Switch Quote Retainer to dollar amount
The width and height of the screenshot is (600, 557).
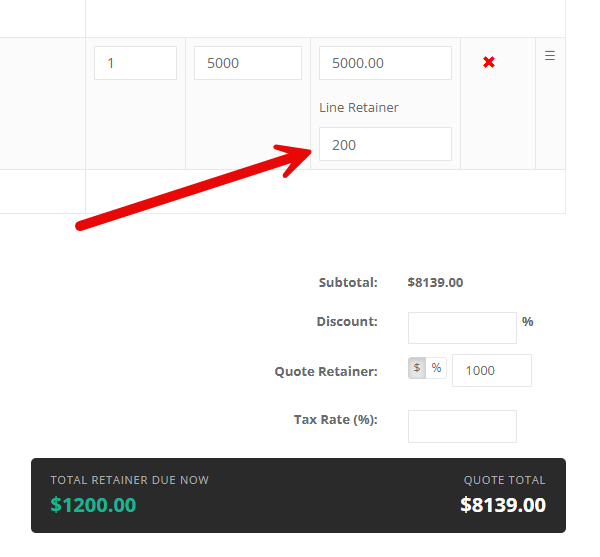[417, 368]
